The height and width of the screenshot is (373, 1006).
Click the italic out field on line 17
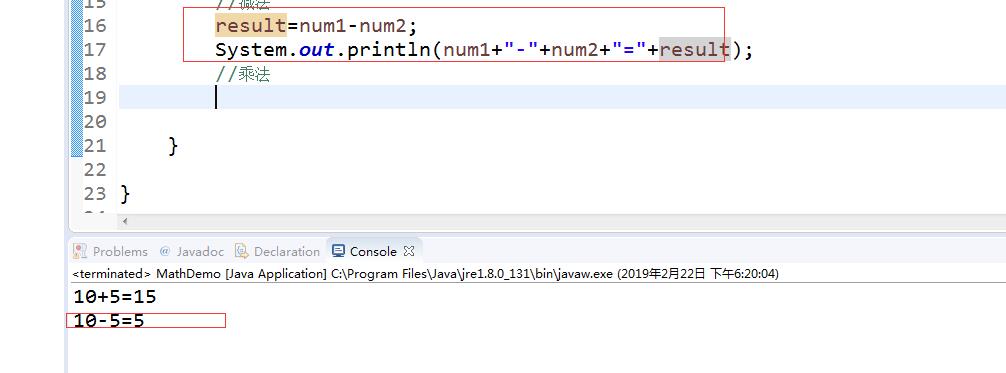316,49
